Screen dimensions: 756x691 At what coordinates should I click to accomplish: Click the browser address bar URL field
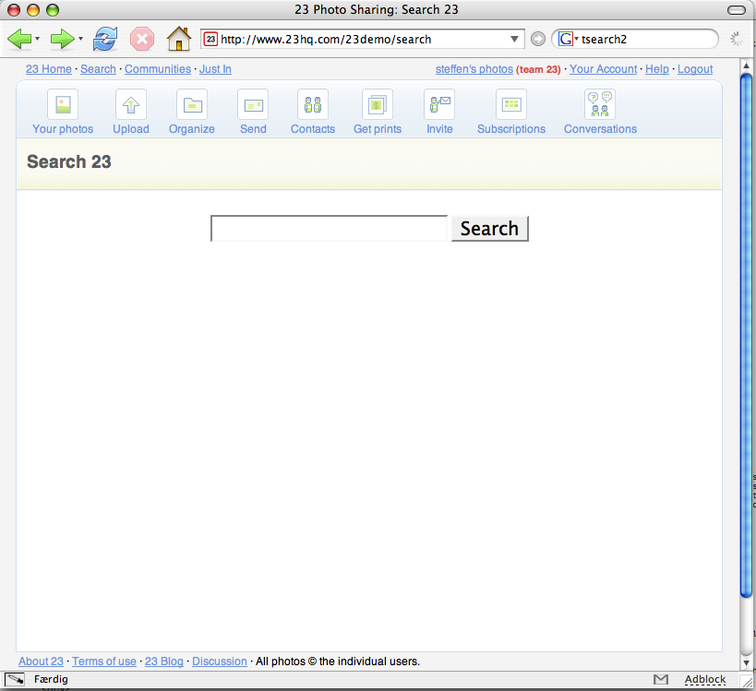363,39
